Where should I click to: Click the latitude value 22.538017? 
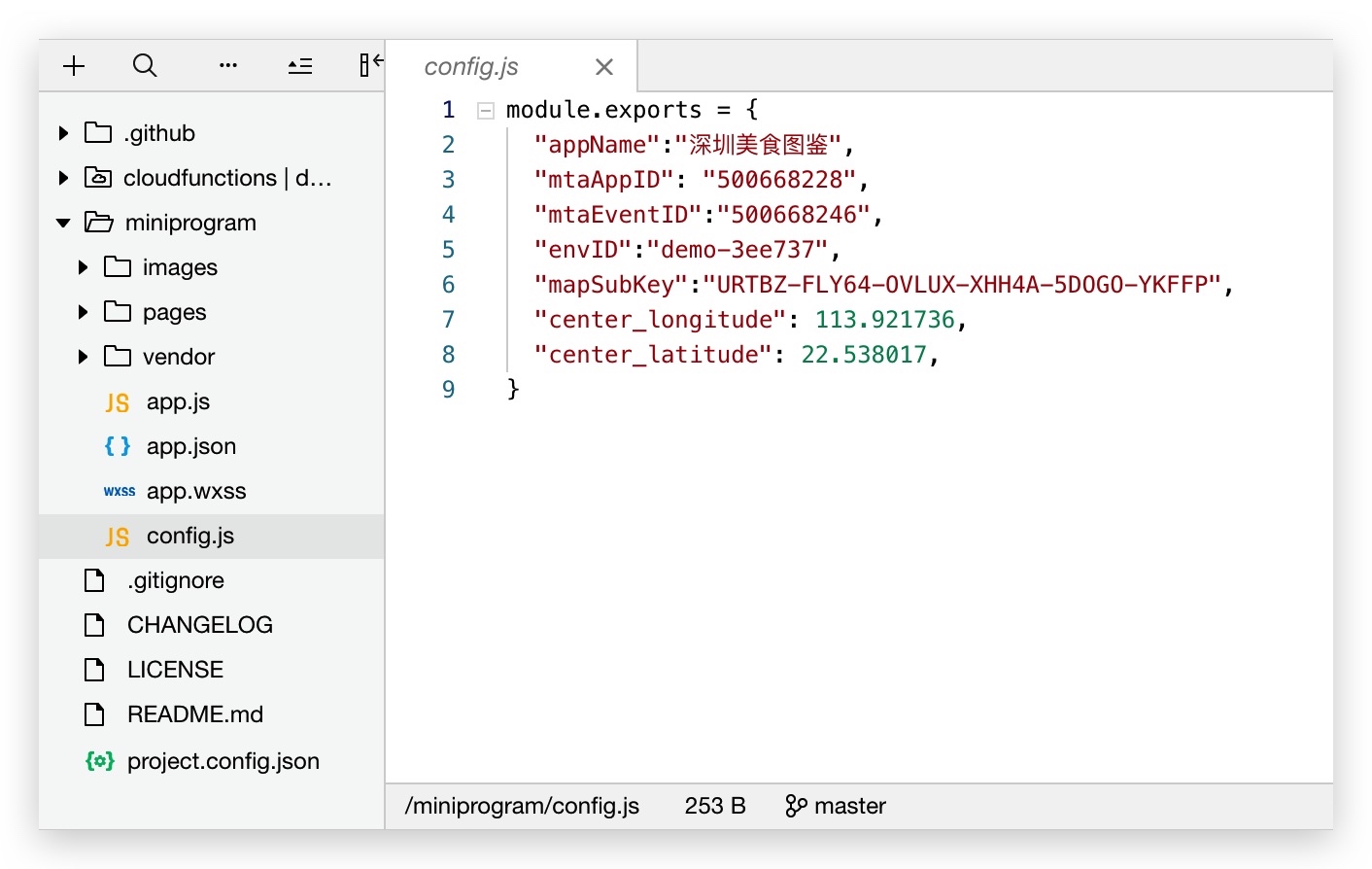click(x=864, y=355)
